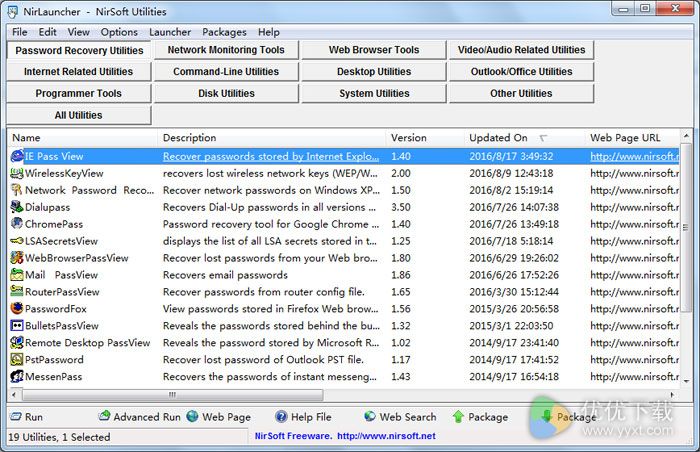Click the BulletsPassView icon
The width and height of the screenshot is (700, 452).
[17, 326]
